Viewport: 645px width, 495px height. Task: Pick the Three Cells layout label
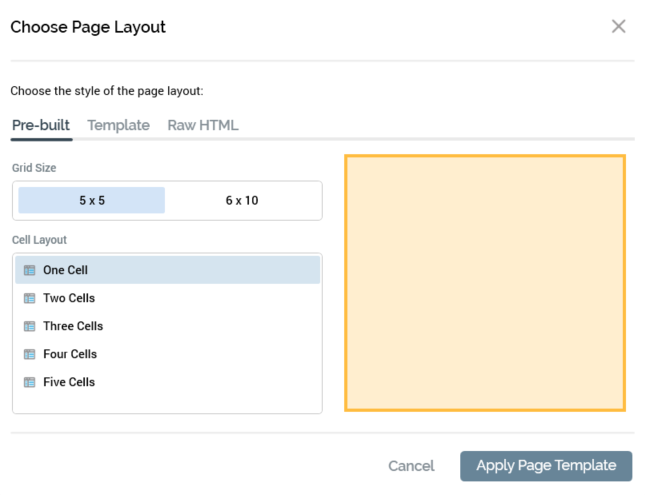coord(73,326)
